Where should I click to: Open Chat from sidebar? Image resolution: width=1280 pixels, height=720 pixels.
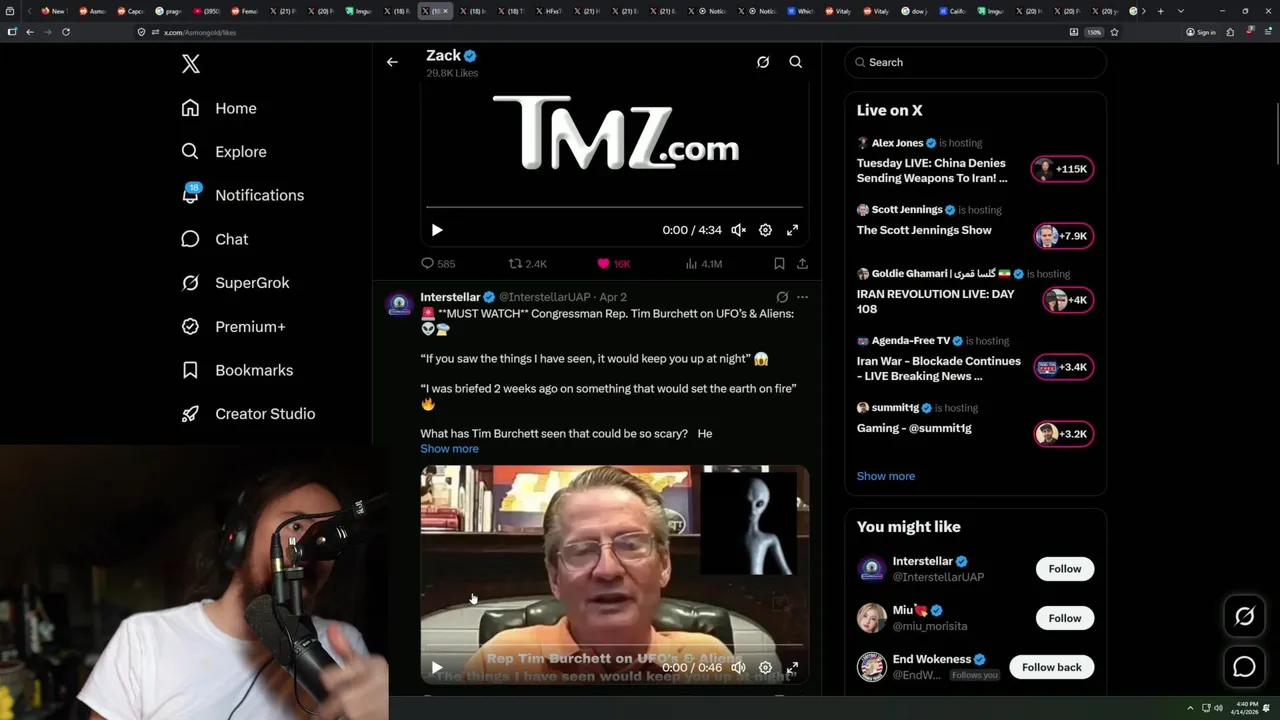coord(214,239)
